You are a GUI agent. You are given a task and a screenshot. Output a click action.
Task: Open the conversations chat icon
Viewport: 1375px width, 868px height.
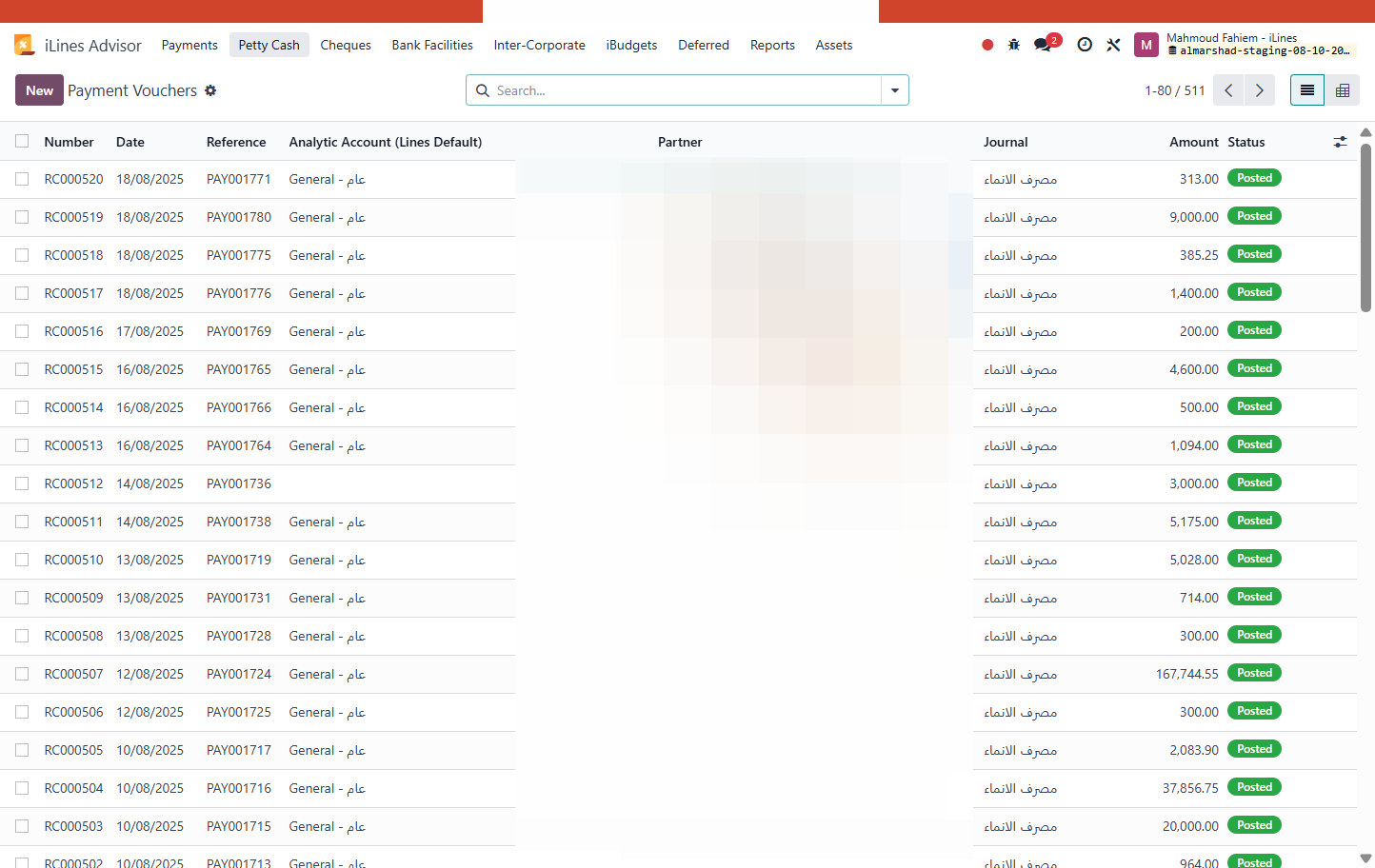coord(1044,45)
